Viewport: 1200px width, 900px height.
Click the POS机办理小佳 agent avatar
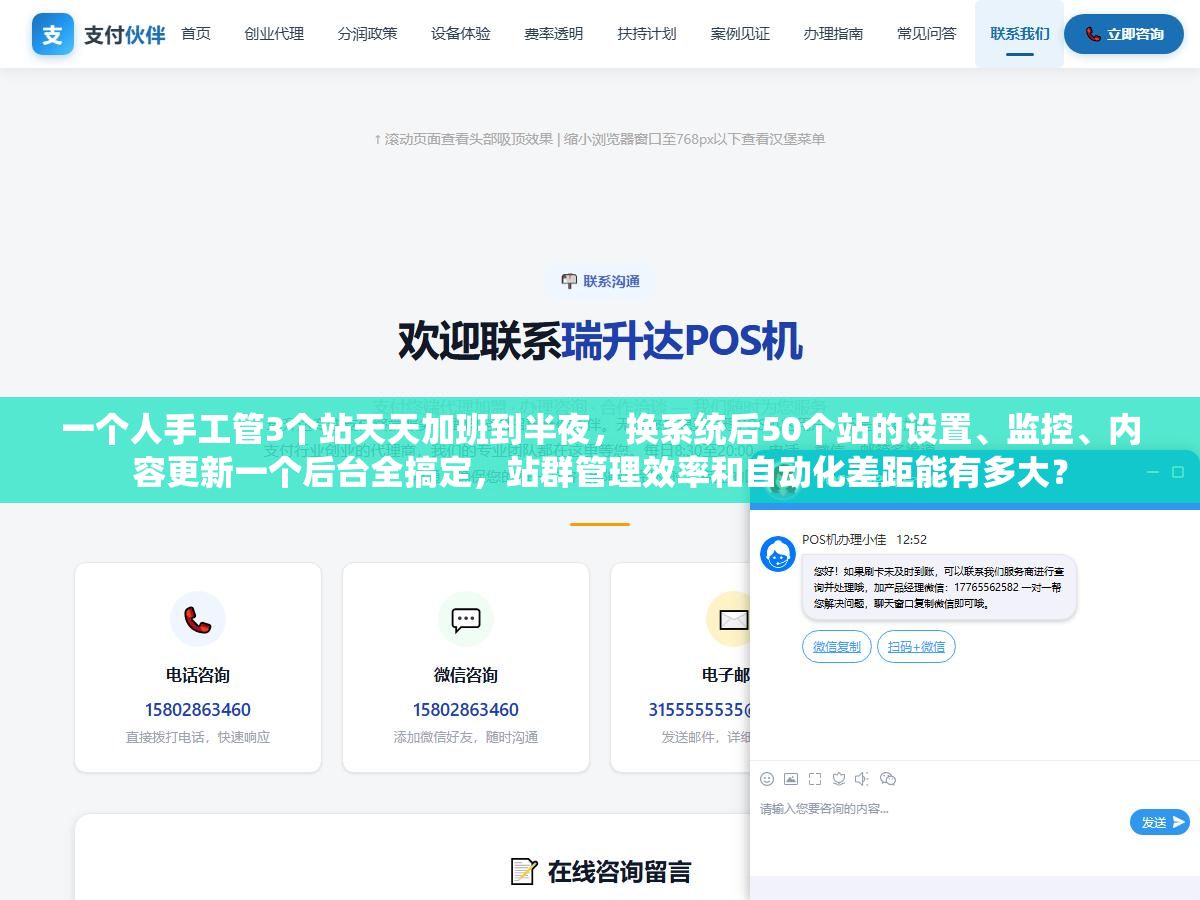(778, 554)
